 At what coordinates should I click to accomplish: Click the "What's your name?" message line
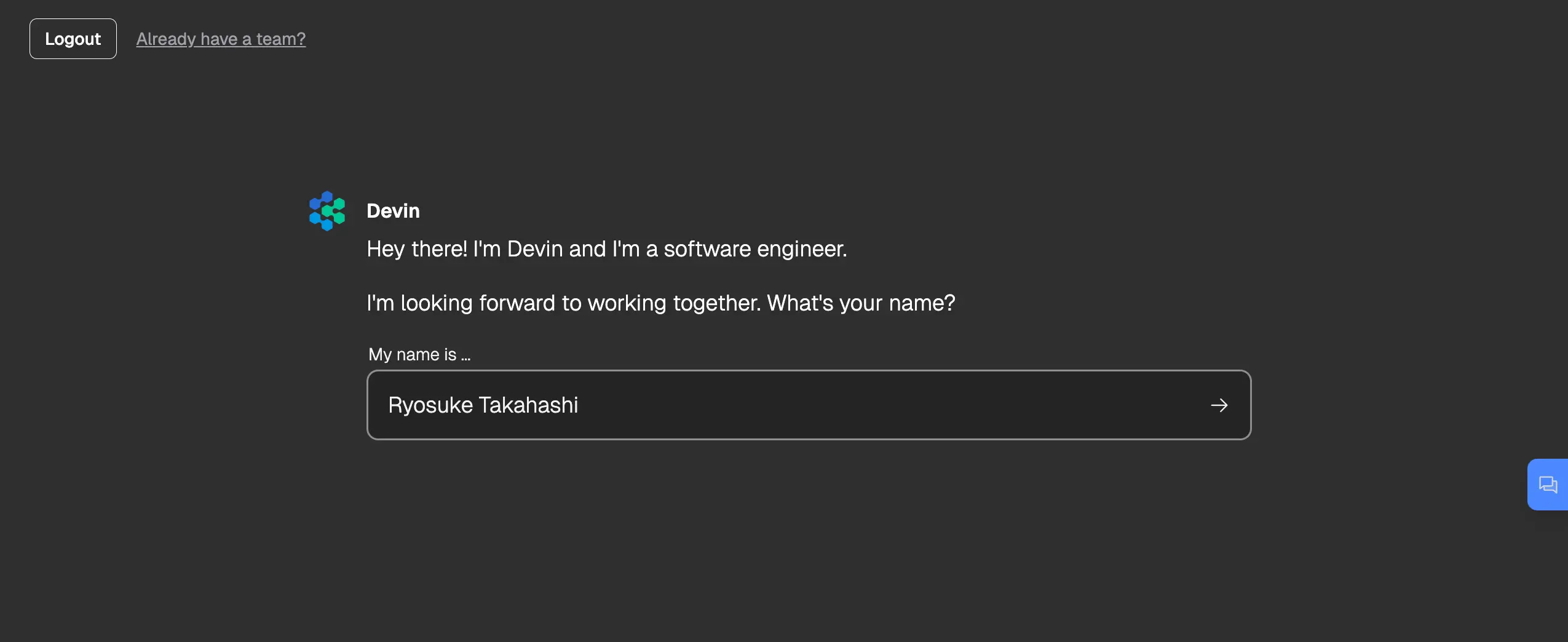tap(861, 303)
